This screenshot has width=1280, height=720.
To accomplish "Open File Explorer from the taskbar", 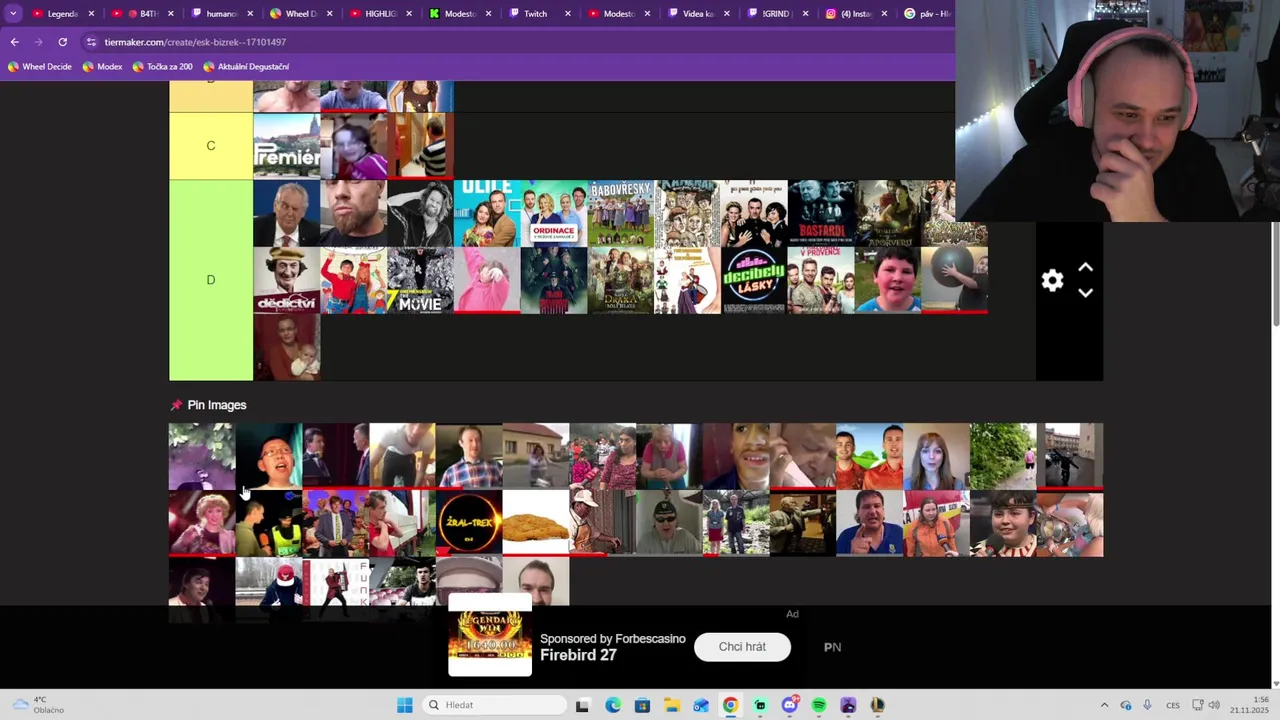I will (x=671, y=705).
